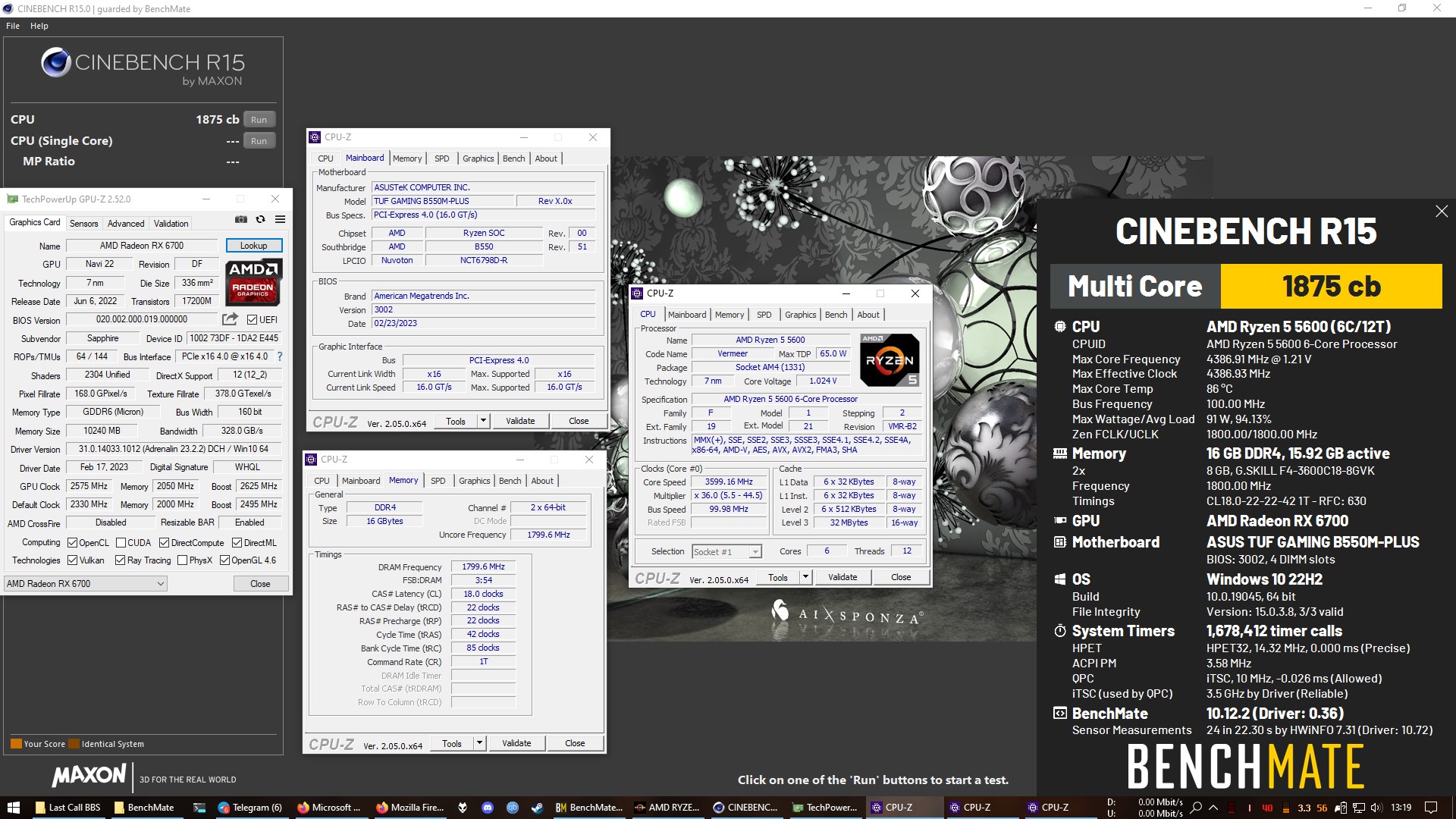Click the 1875 cb Multi Core score
The image size is (1456, 819).
coord(1331,287)
